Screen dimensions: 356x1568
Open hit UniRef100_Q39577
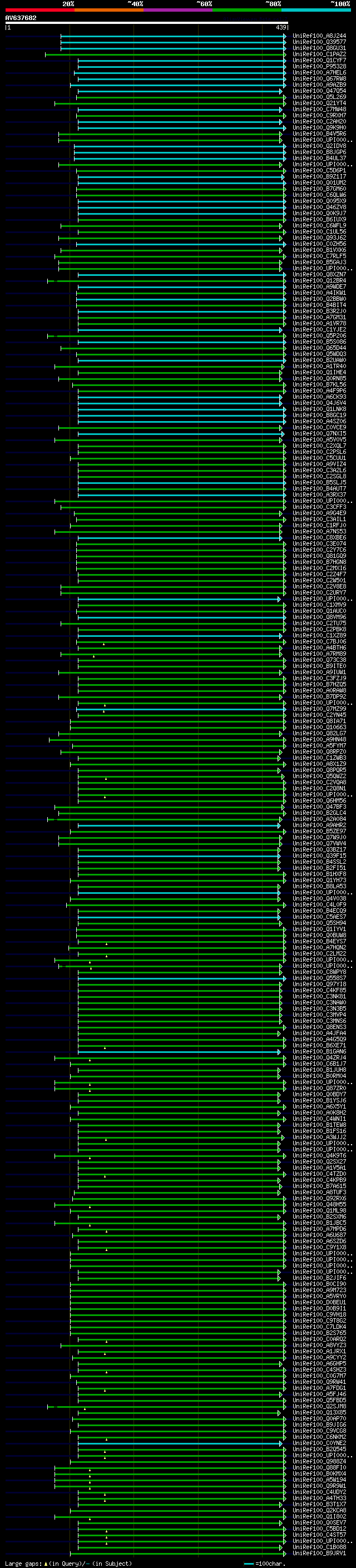(319, 42)
